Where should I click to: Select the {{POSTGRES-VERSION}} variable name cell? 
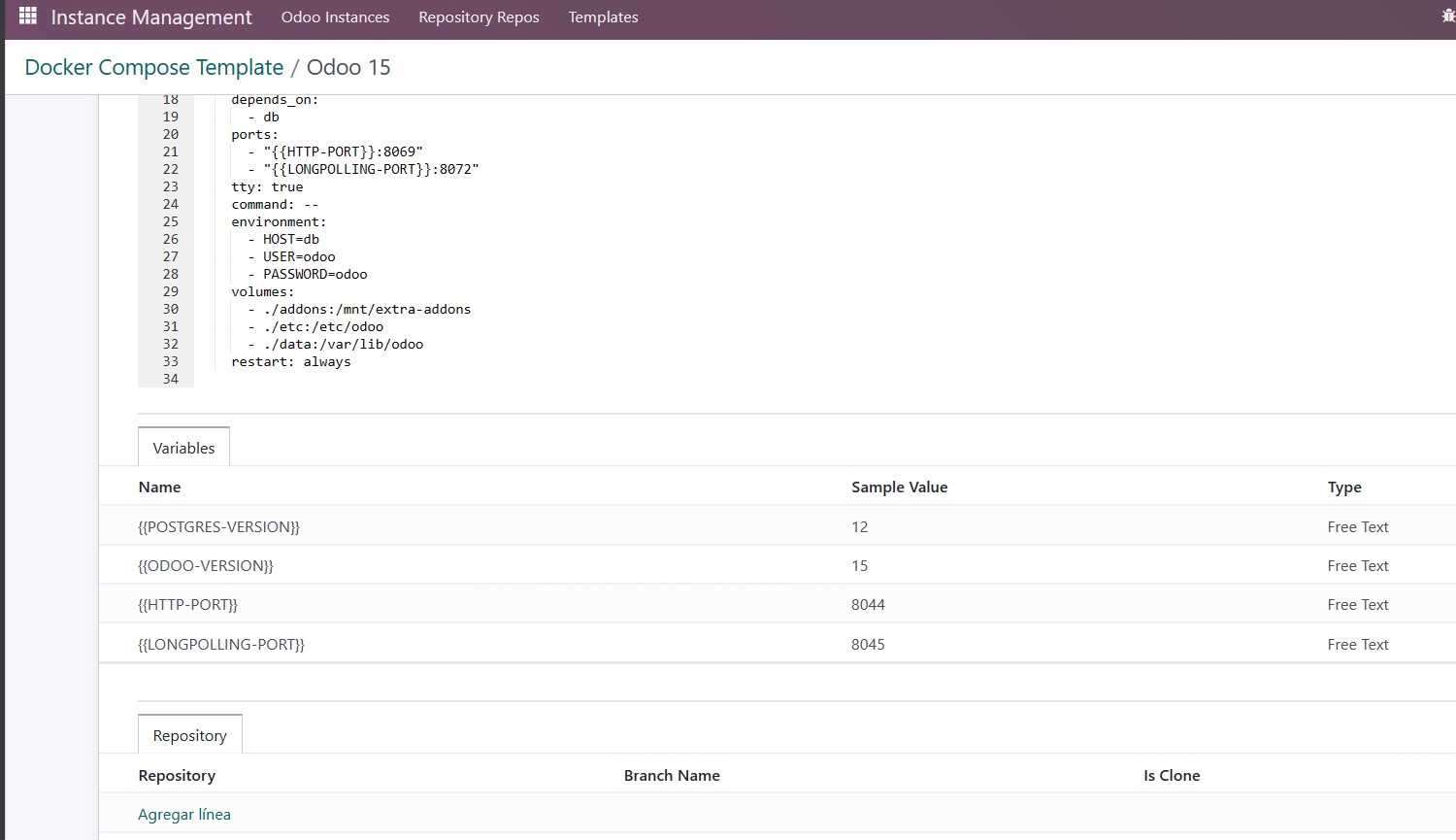[x=218, y=526]
